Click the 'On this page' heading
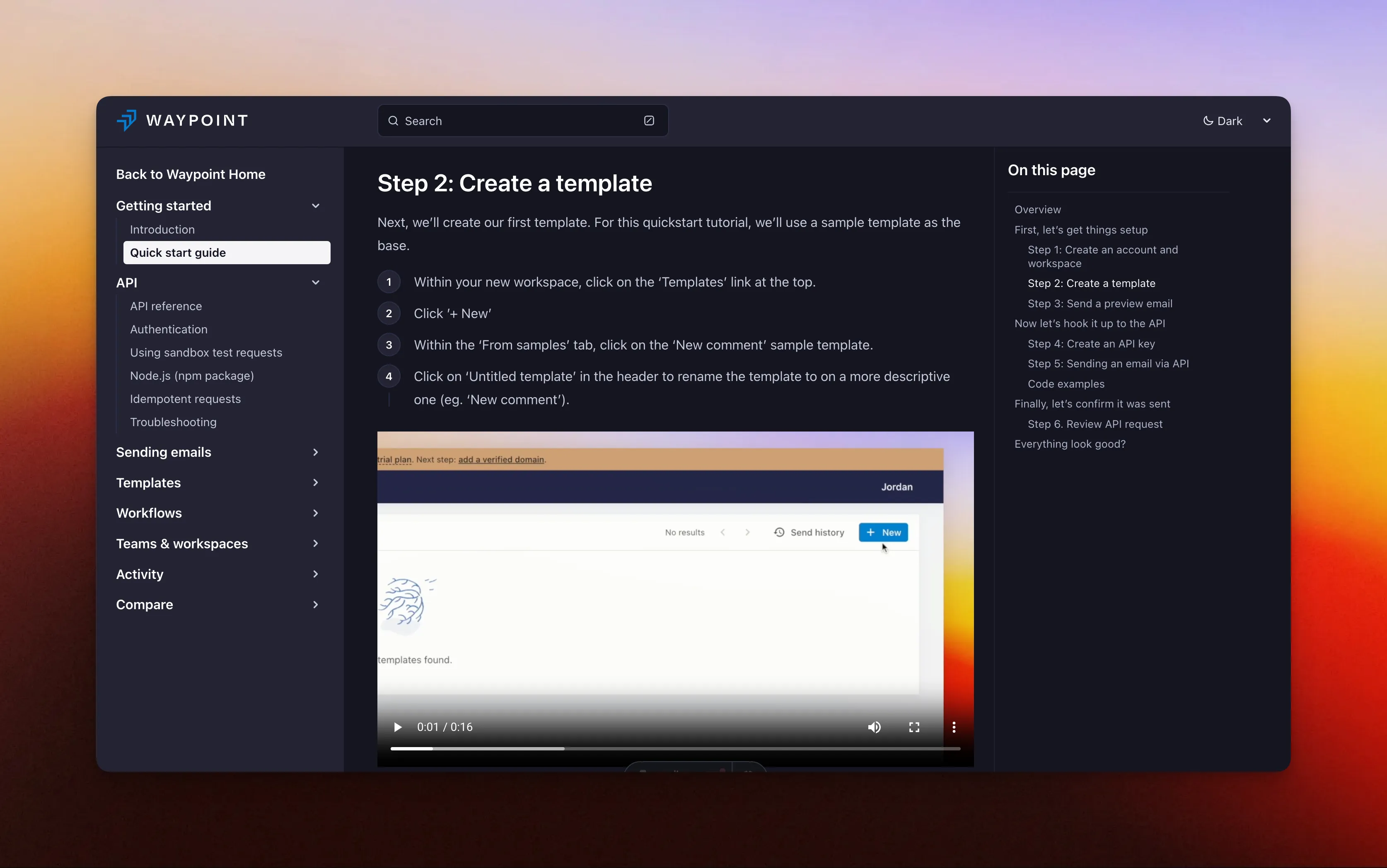Viewport: 1387px width, 868px height. [1051, 170]
